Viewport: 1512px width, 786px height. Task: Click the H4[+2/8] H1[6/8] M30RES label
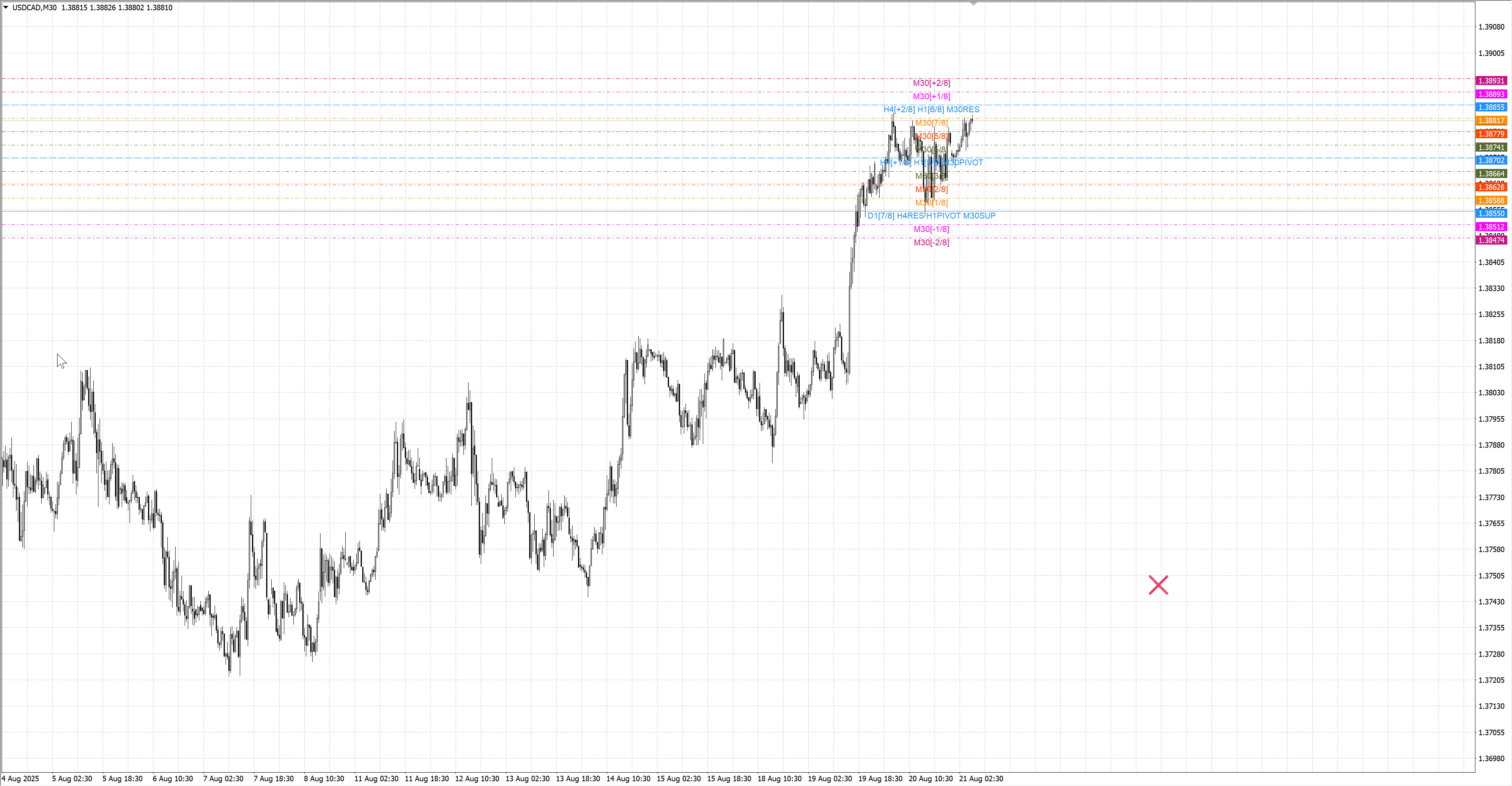[931, 109]
